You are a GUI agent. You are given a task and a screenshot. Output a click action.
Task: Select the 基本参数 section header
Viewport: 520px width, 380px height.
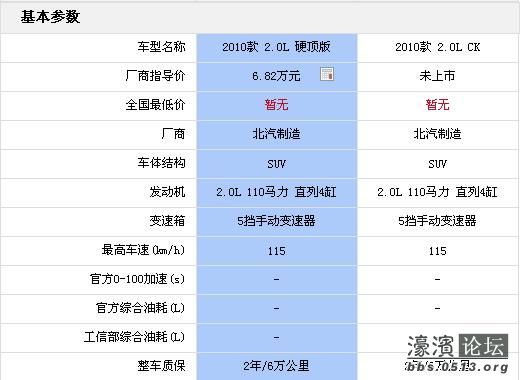(50, 17)
